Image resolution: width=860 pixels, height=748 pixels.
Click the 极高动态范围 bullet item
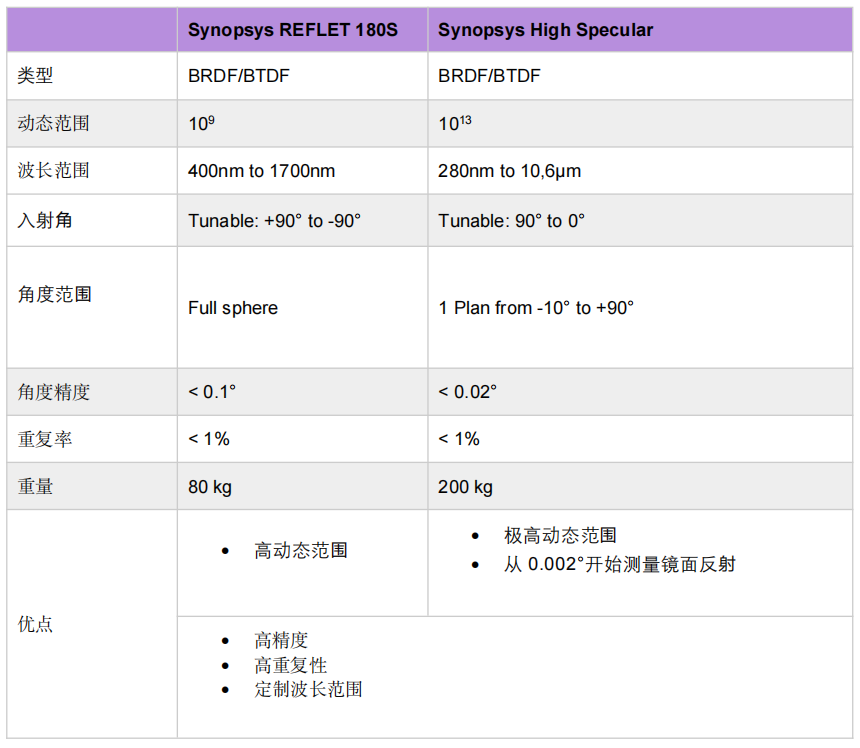coord(560,536)
